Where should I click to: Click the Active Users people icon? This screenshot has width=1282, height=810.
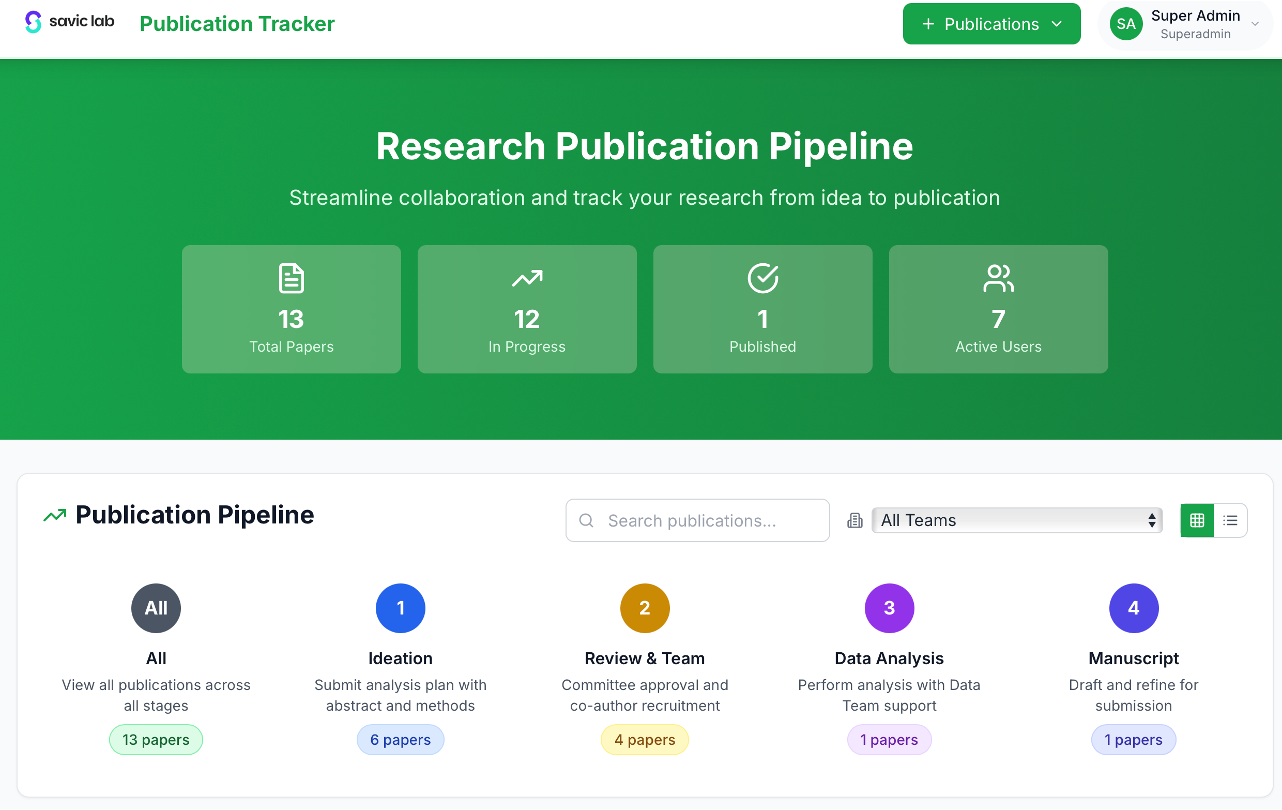click(x=998, y=278)
